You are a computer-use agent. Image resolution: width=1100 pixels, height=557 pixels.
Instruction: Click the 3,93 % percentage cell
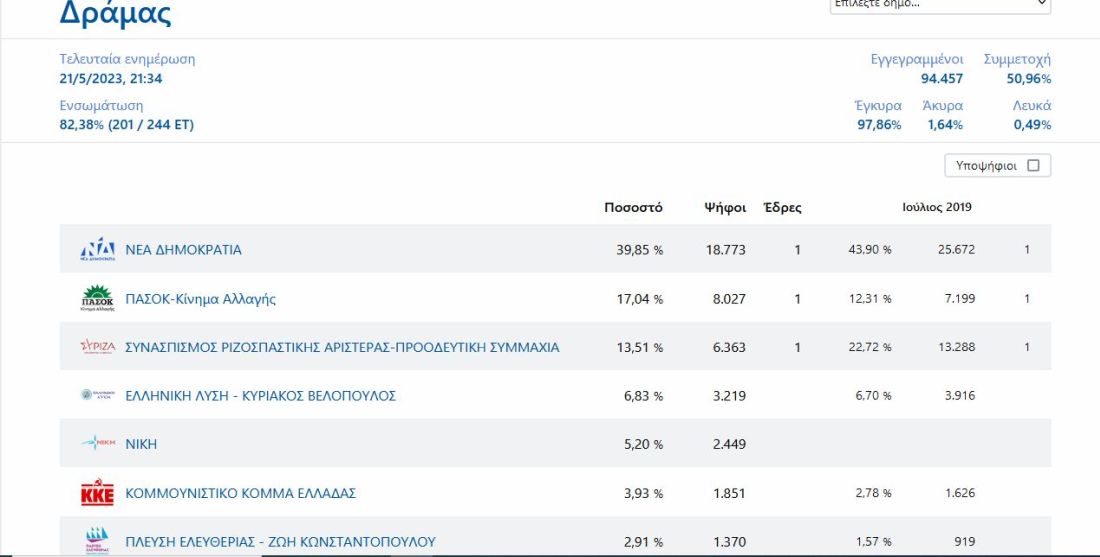[x=643, y=493]
